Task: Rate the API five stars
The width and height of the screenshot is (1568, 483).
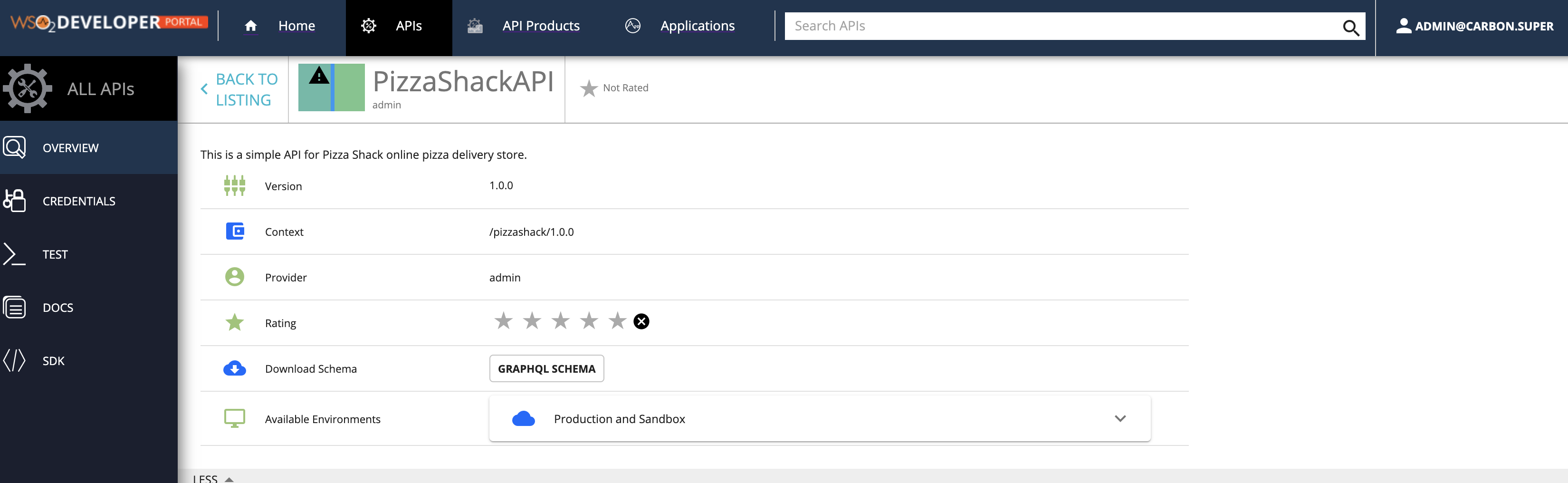Action: pos(617,320)
